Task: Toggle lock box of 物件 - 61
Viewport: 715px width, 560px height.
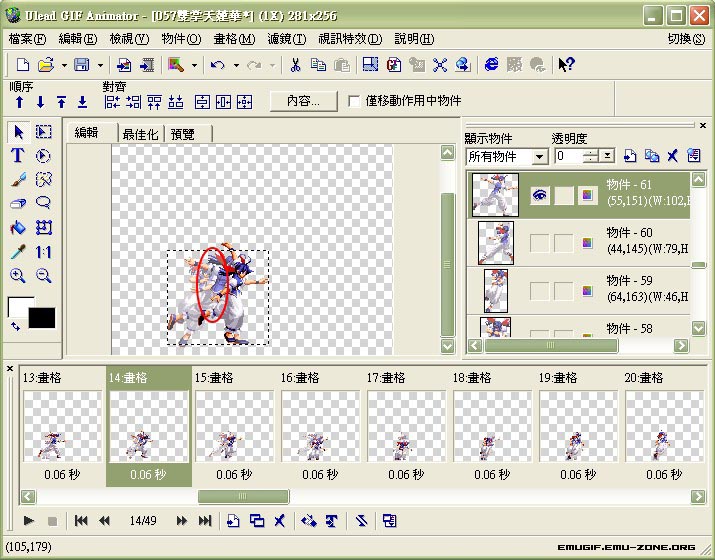Action: [564, 196]
